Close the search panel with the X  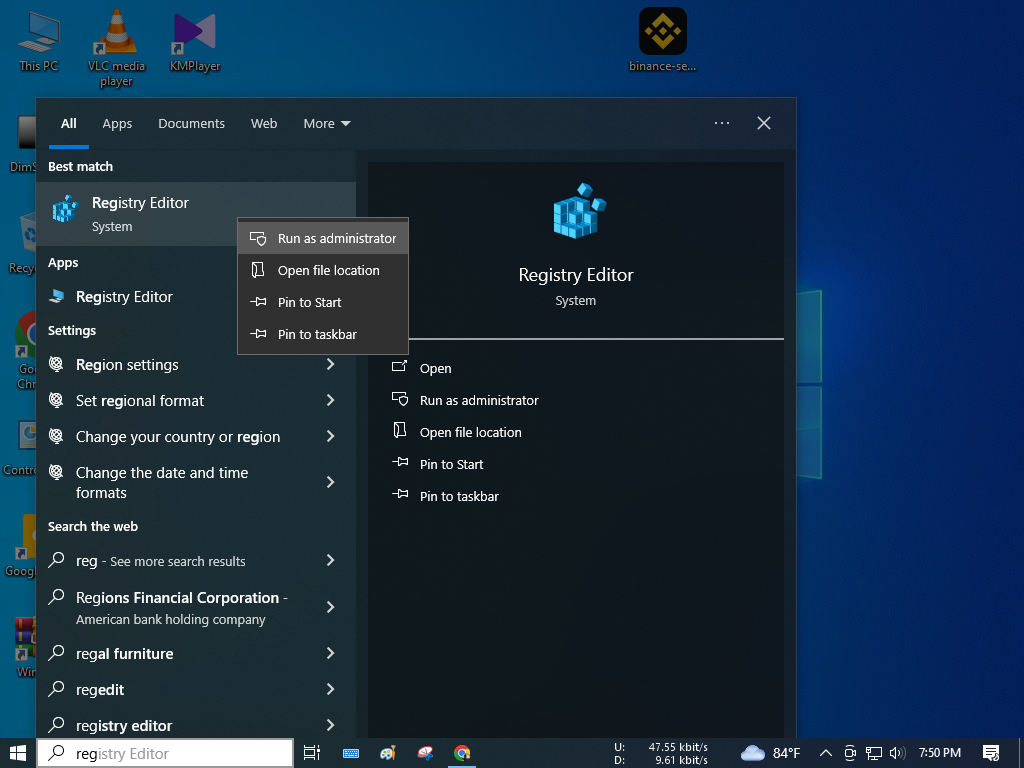(x=763, y=123)
